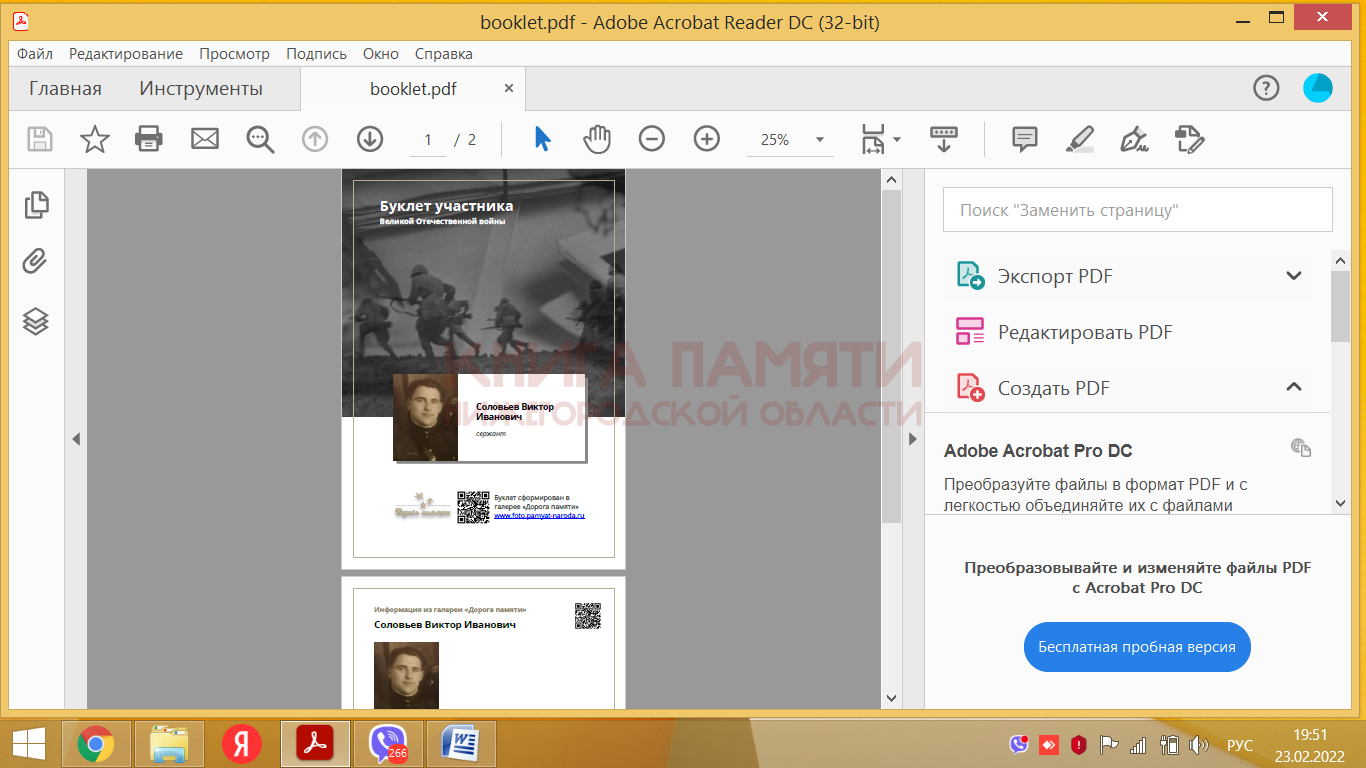Screen dimensions: 1366x768
Task: Open the Layers panel icon
Action: click(36, 321)
